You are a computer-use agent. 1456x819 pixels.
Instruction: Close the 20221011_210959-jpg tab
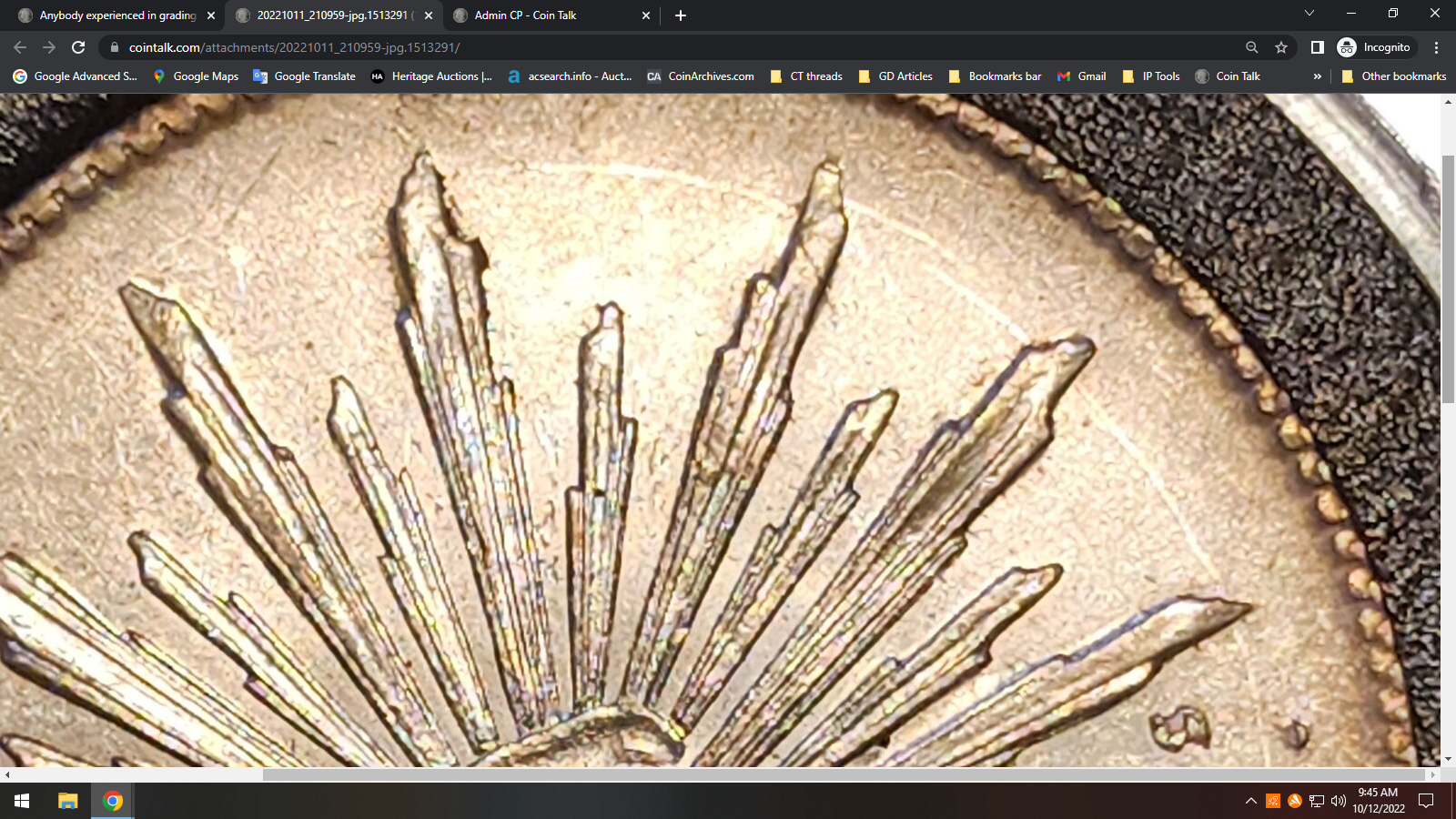pos(429,15)
